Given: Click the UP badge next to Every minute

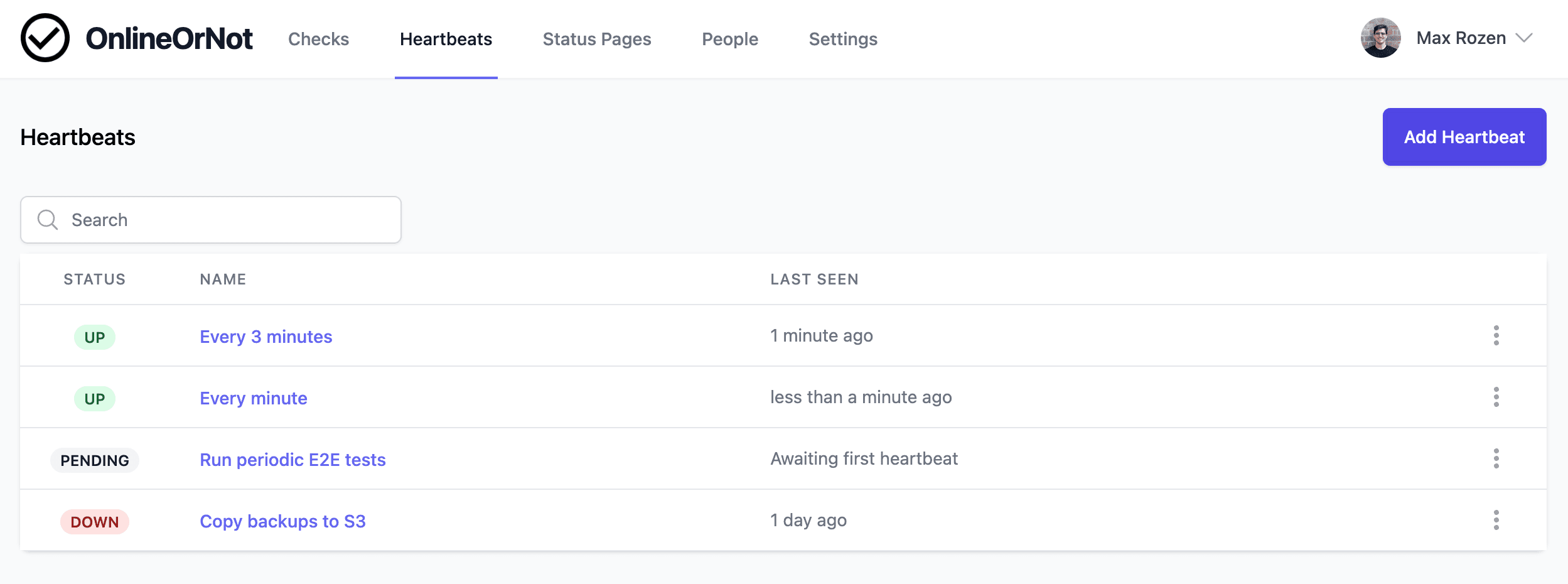Looking at the screenshot, I should [x=94, y=397].
